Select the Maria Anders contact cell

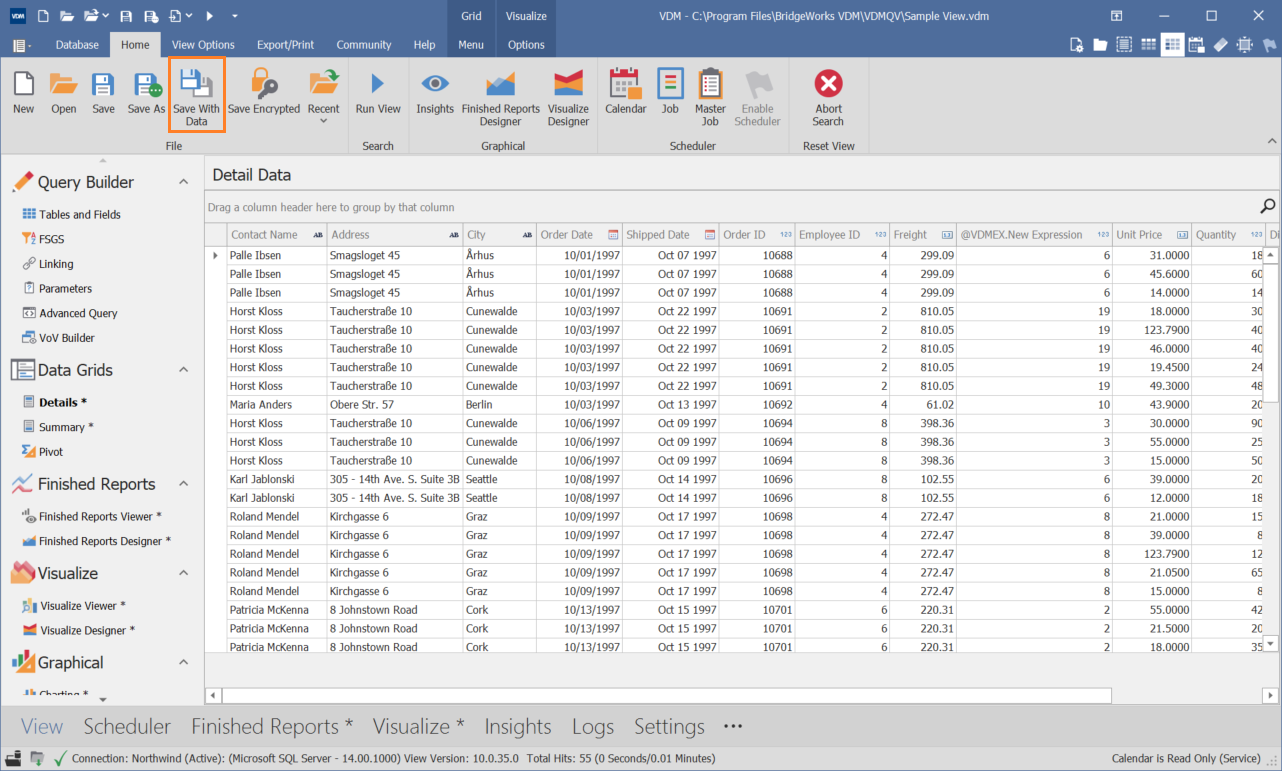point(277,405)
